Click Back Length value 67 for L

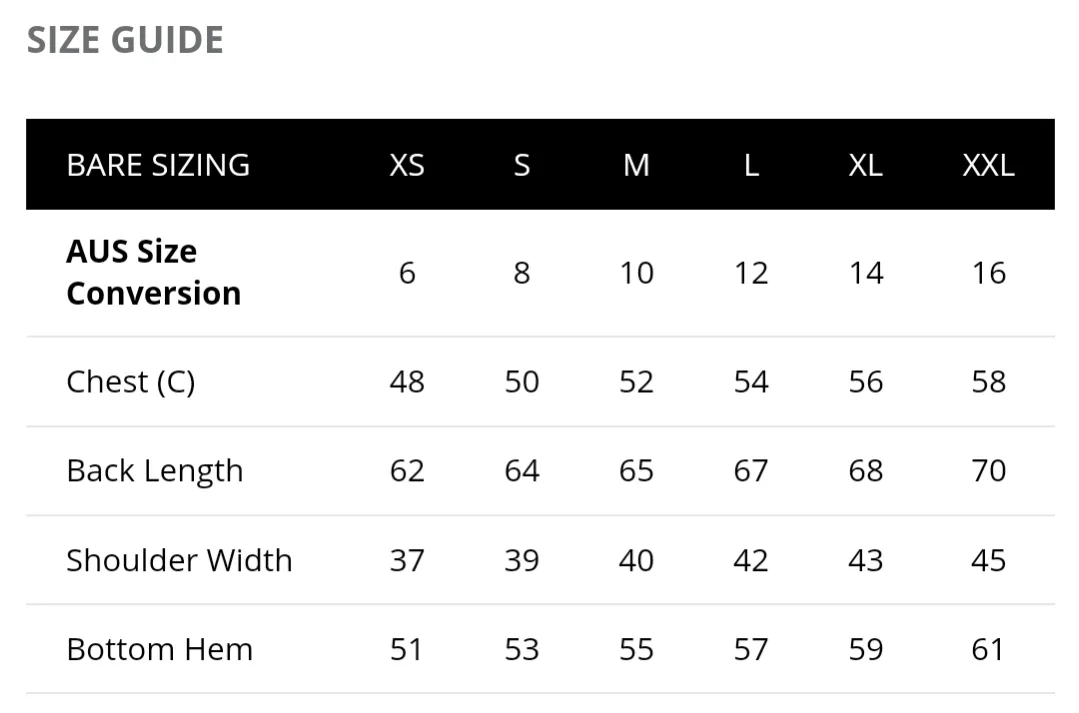pyautogui.click(x=751, y=471)
